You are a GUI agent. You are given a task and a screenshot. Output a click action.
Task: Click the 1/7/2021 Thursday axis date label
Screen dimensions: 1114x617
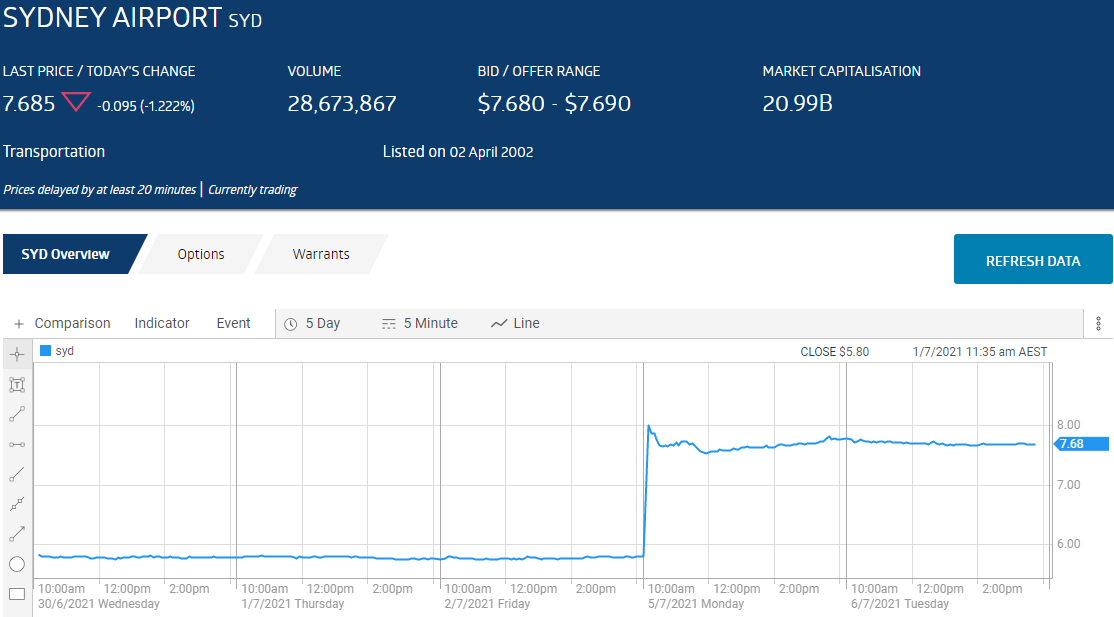293,603
